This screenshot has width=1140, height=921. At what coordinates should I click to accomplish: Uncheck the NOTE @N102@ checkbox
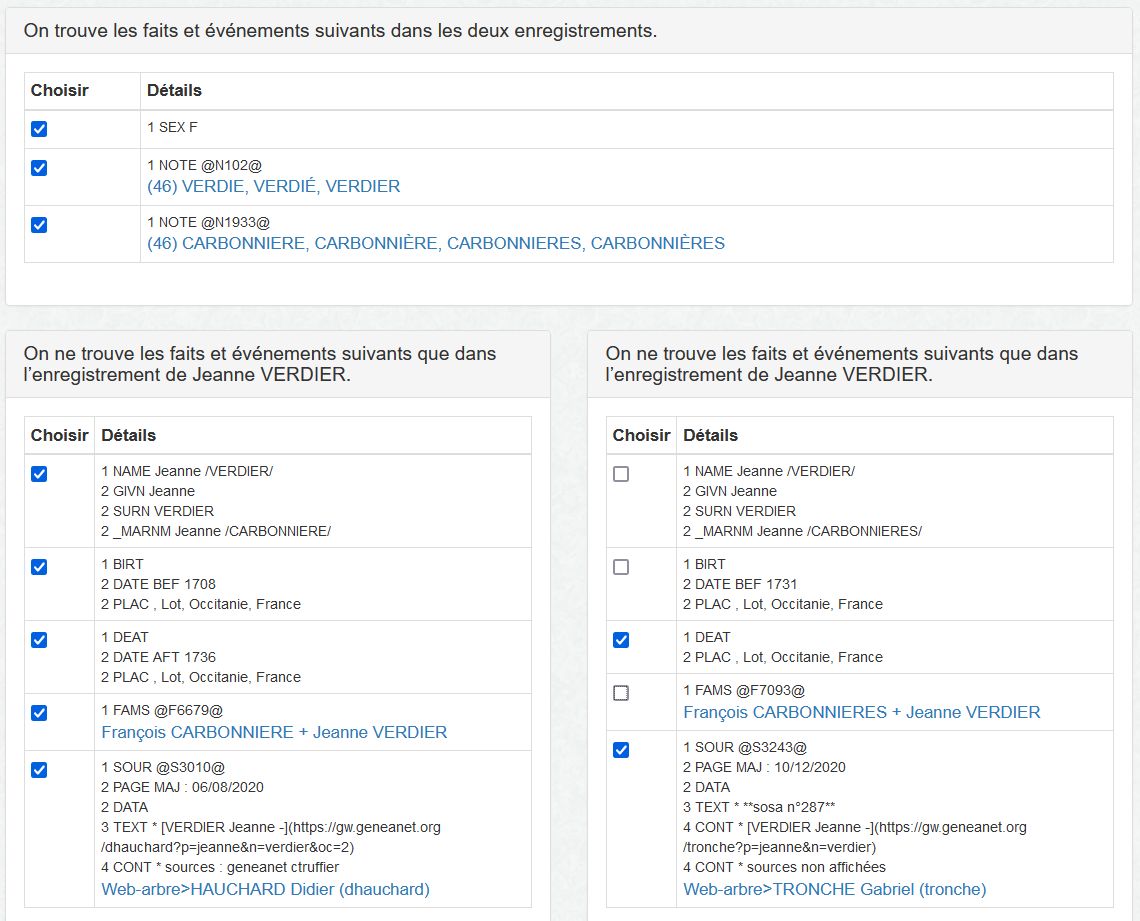click(x=39, y=168)
